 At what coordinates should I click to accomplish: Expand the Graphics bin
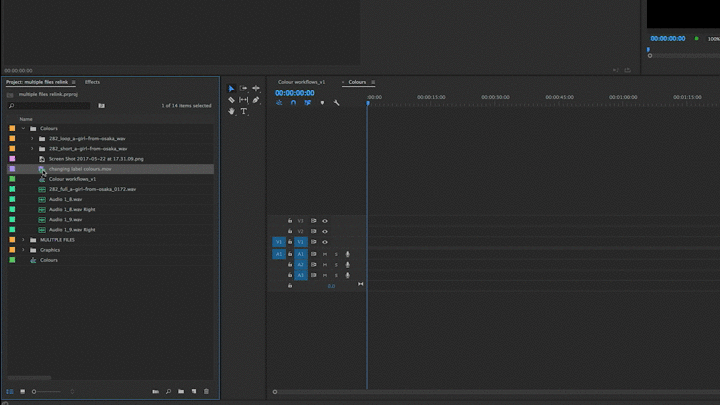[23, 250]
